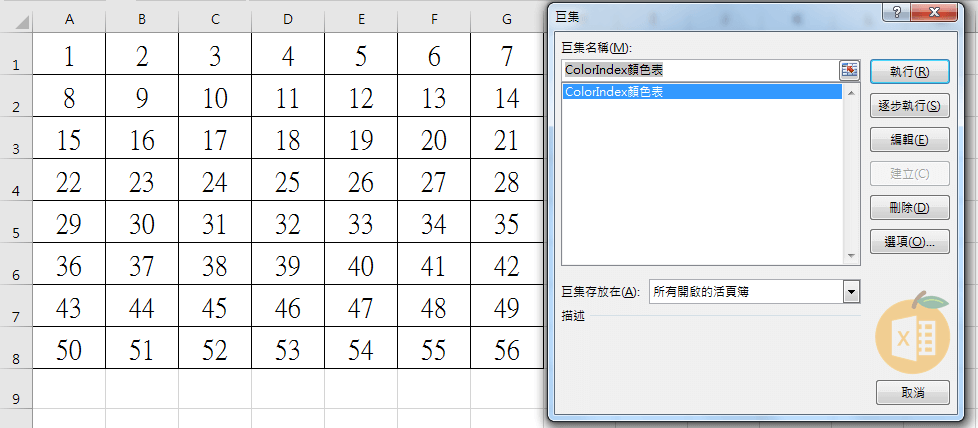This screenshot has height=428, width=978.
Task: Click 刪除 to delete the macro
Action: pyautogui.click(x=911, y=207)
